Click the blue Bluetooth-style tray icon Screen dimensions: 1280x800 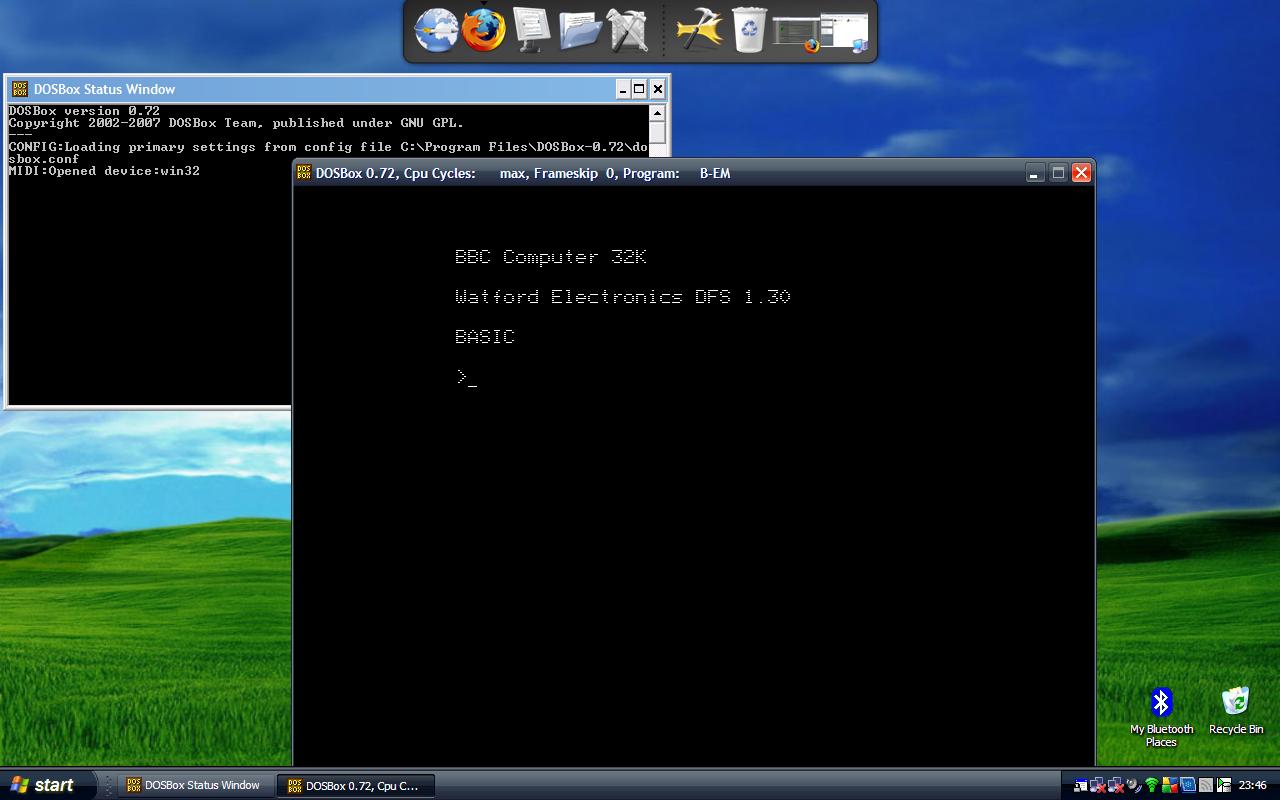tap(1188, 786)
